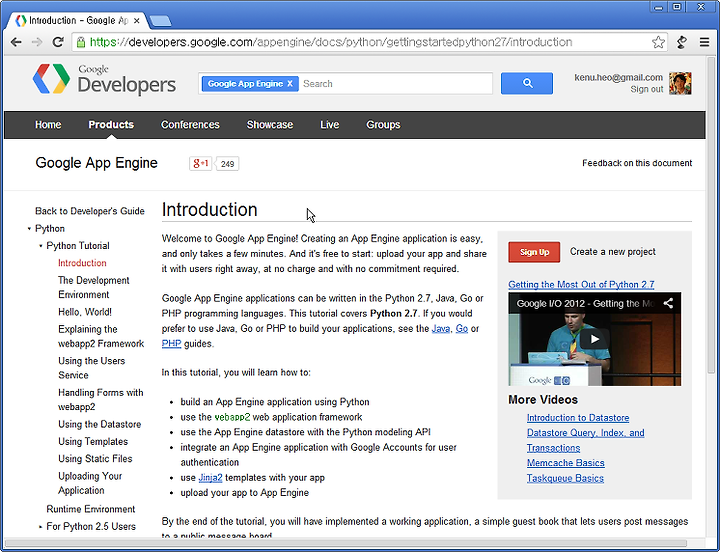
Task: Click the Jinja2 link
Action: [210, 478]
